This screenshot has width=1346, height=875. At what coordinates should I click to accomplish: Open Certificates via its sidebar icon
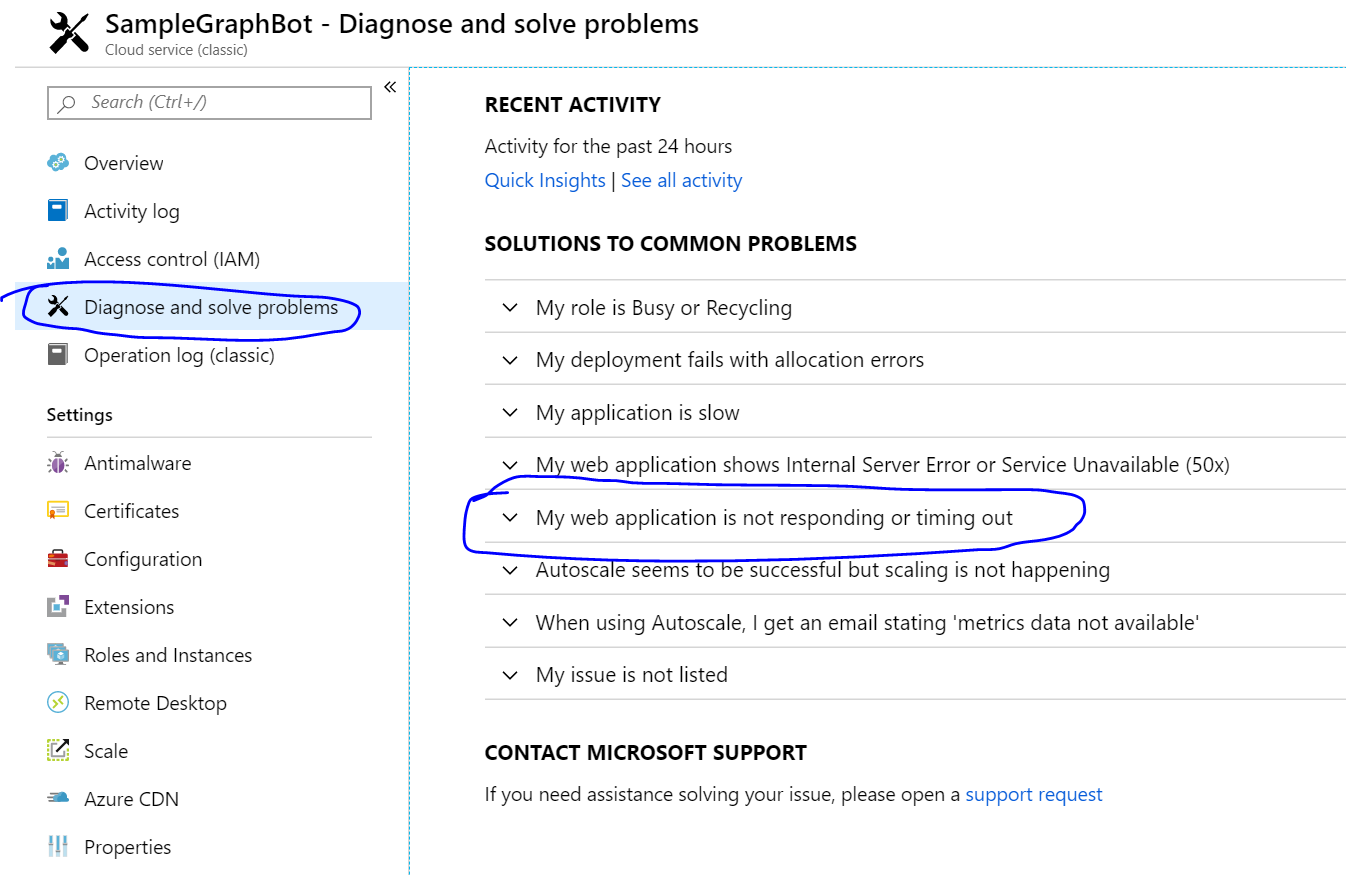tap(58, 511)
